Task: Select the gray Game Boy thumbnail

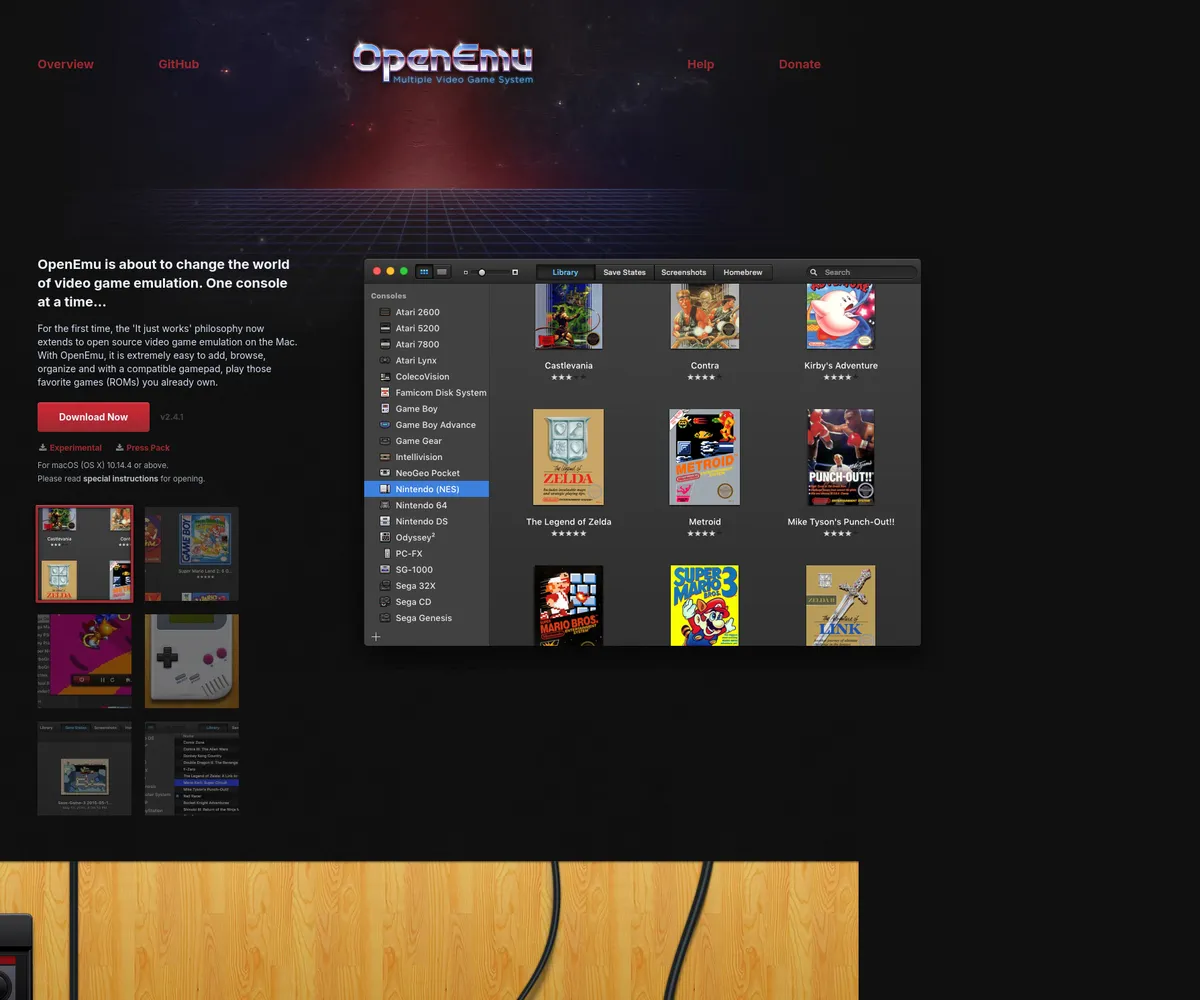Action: click(192, 661)
